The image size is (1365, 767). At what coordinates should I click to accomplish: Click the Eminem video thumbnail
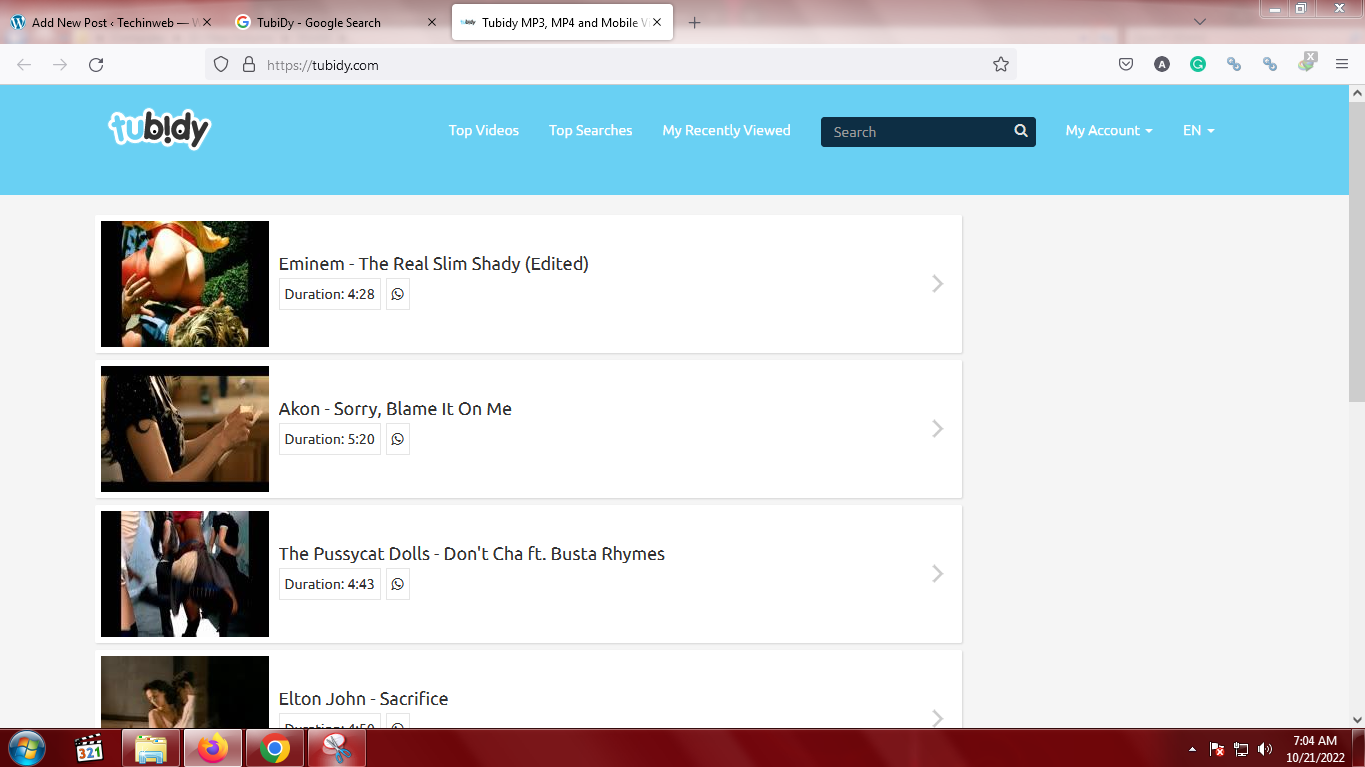(x=185, y=284)
